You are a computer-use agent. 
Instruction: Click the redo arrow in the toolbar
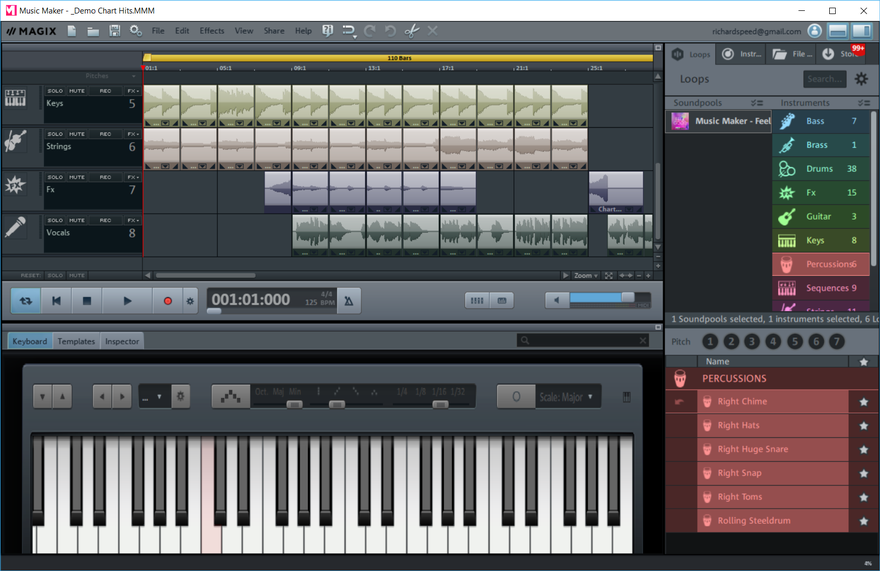click(x=369, y=31)
